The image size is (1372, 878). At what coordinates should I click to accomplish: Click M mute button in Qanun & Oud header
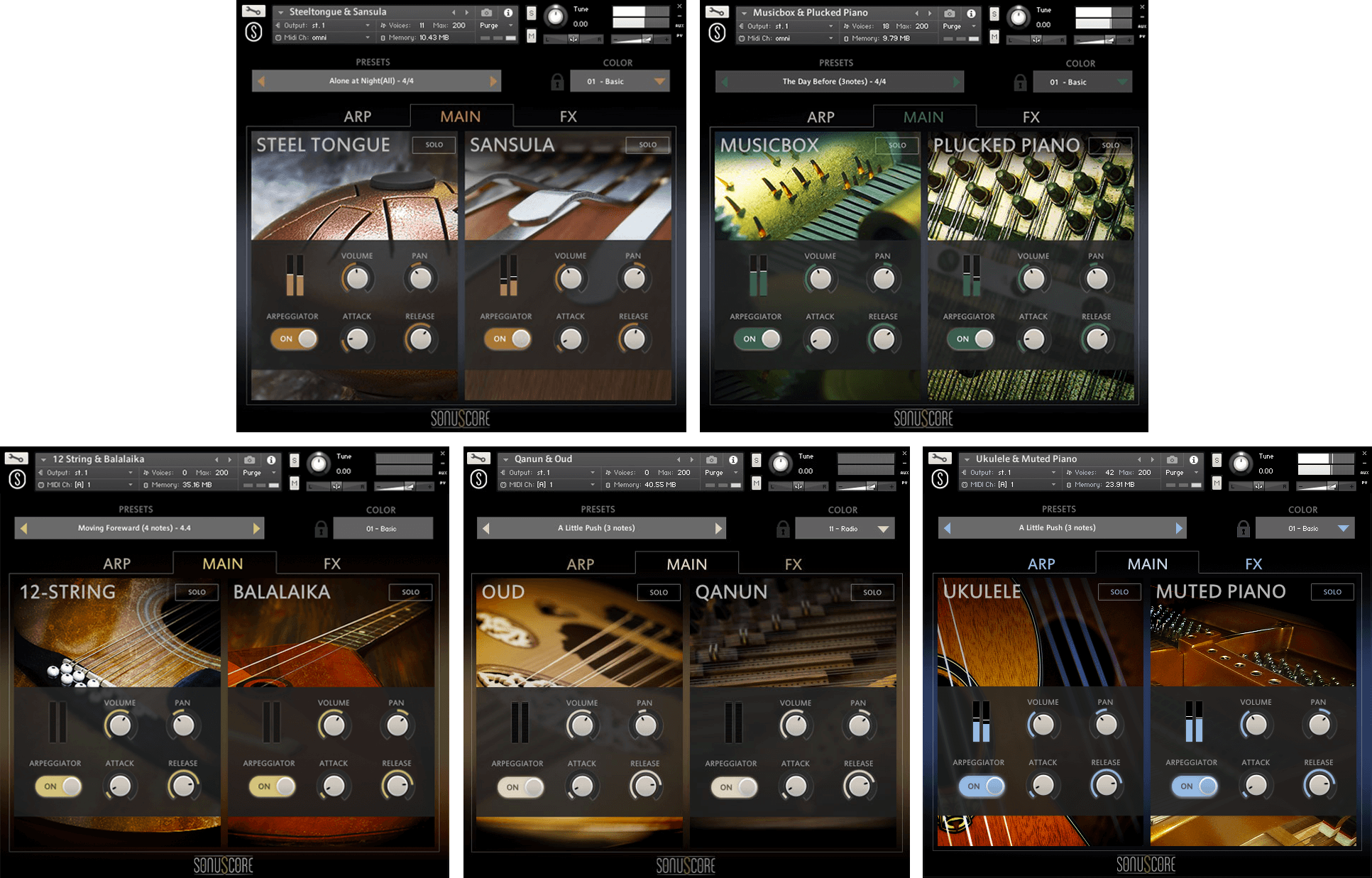click(756, 483)
